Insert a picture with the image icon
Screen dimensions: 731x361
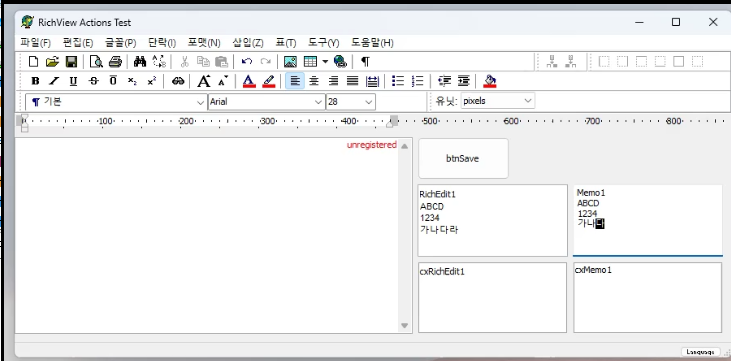pyautogui.click(x=290, y=62)
